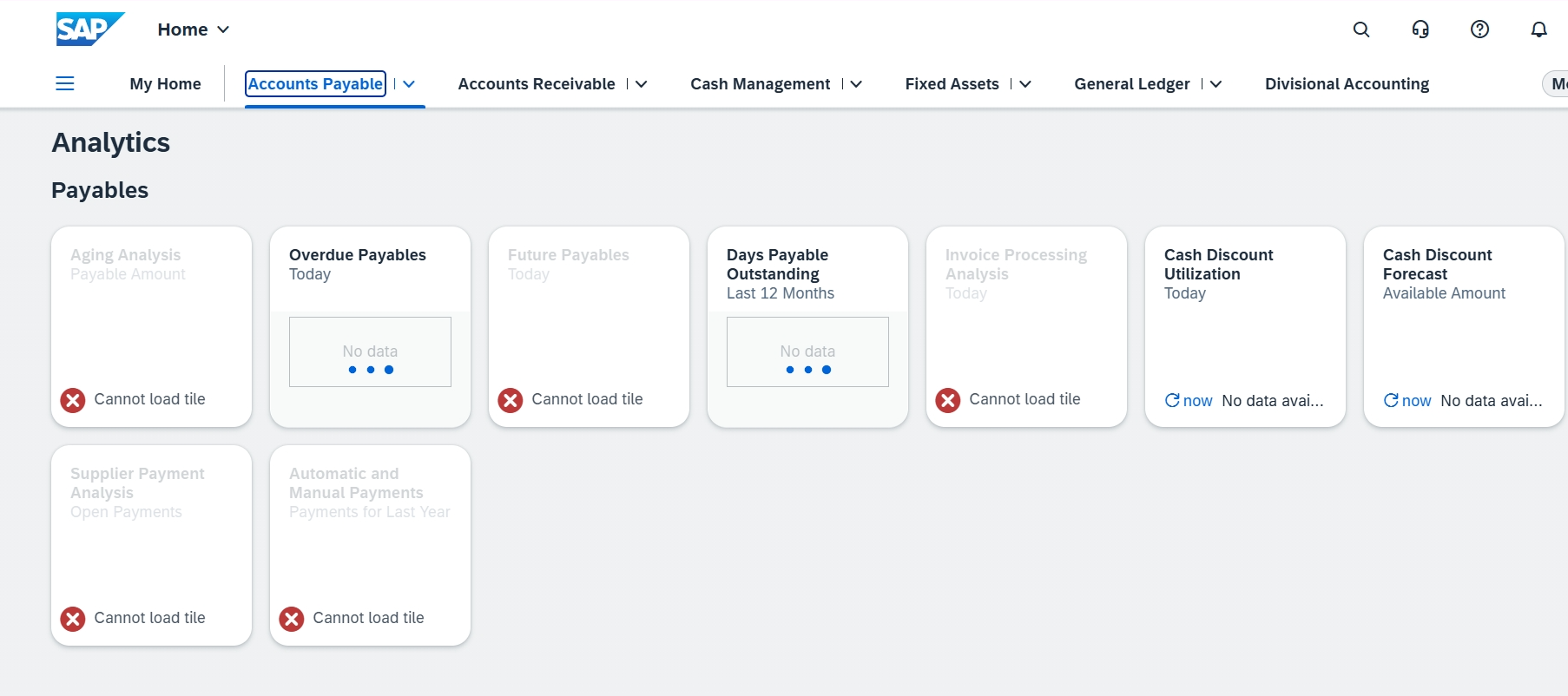Open the Supplier Payment Analysis tile

(151, 545)
